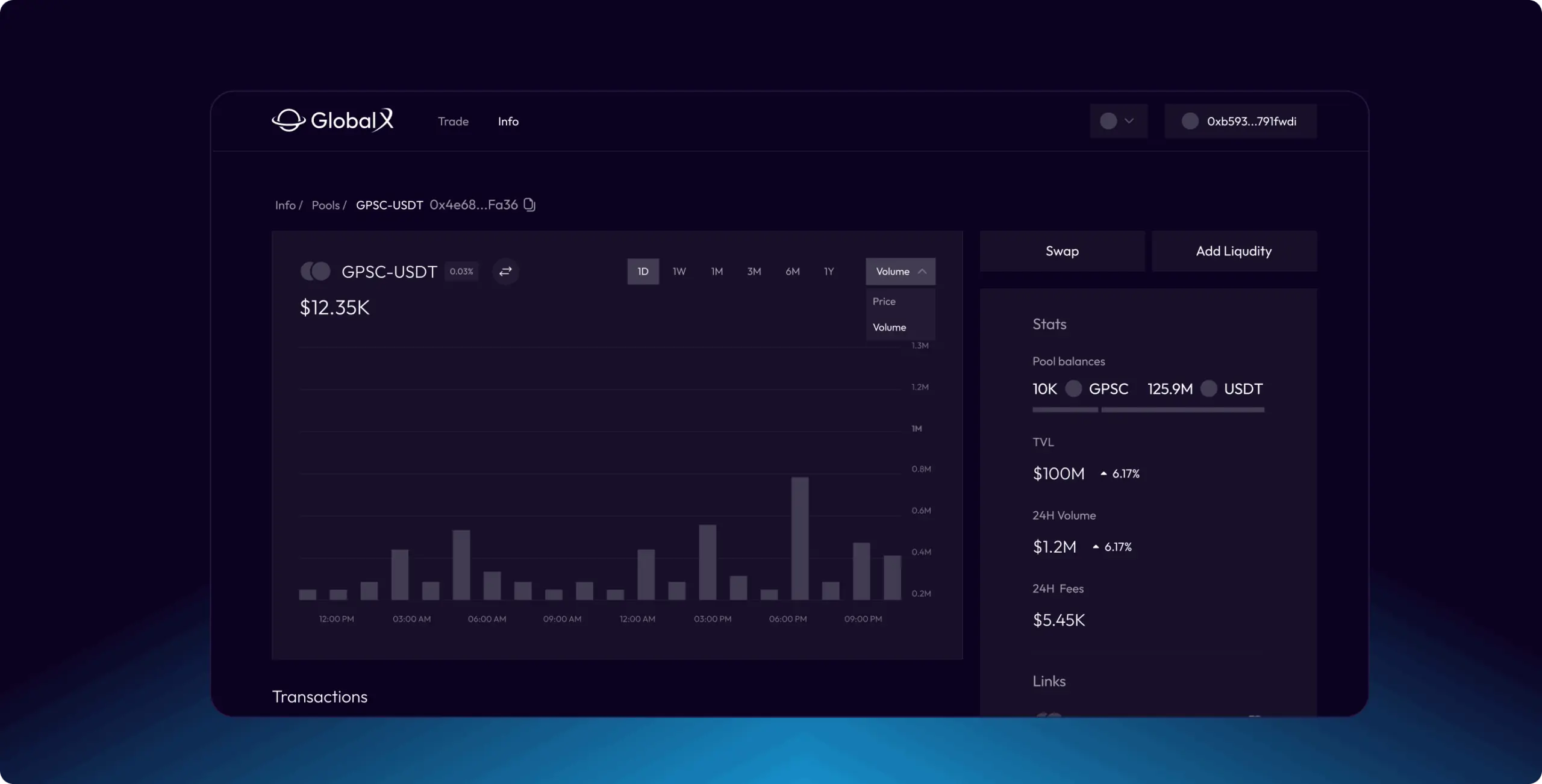Open the Trade navigation tab
1542x784 pixels.
(x=453, y=121)
